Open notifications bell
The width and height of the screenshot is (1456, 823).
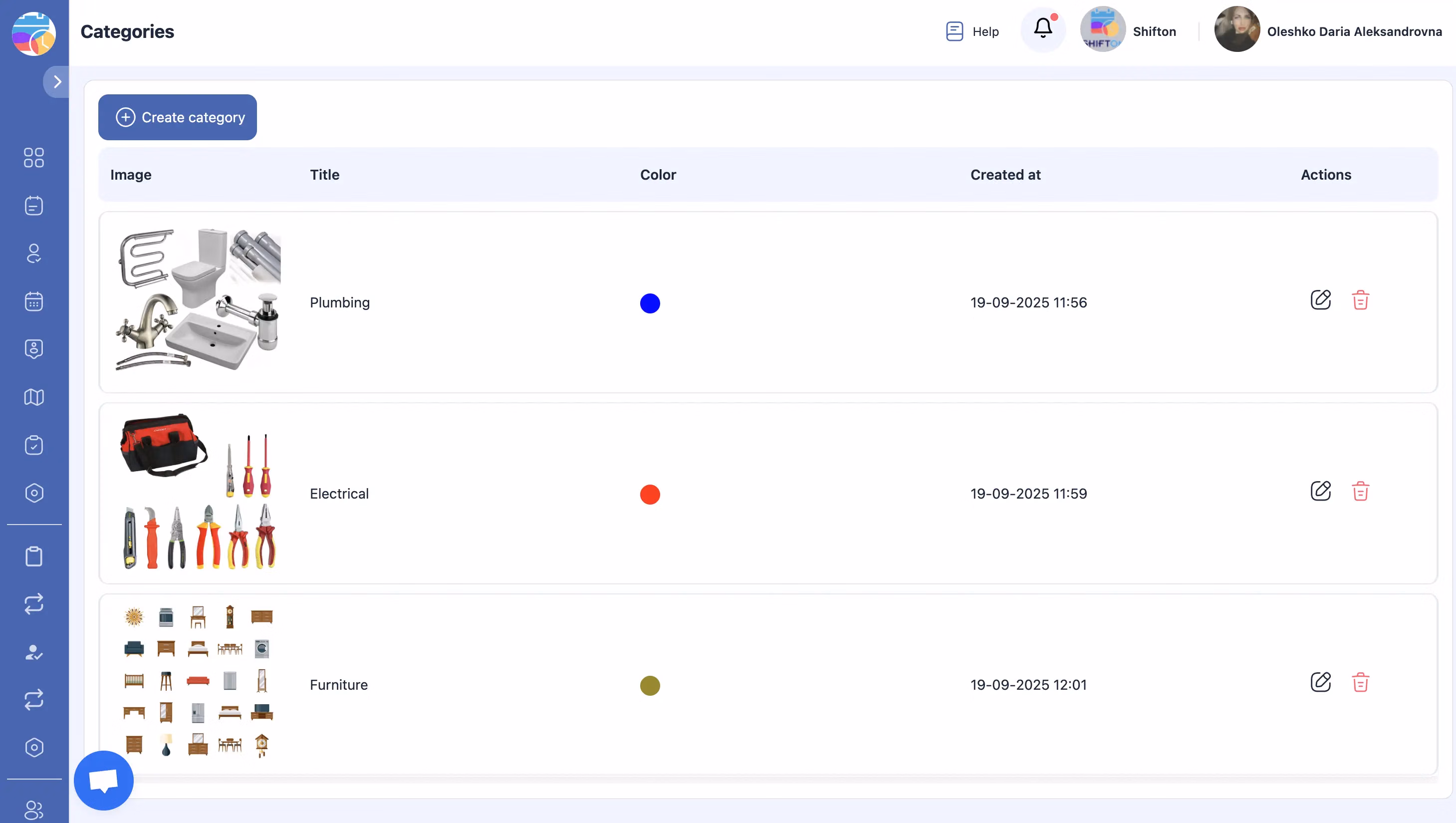click(x=1043, y=28)
